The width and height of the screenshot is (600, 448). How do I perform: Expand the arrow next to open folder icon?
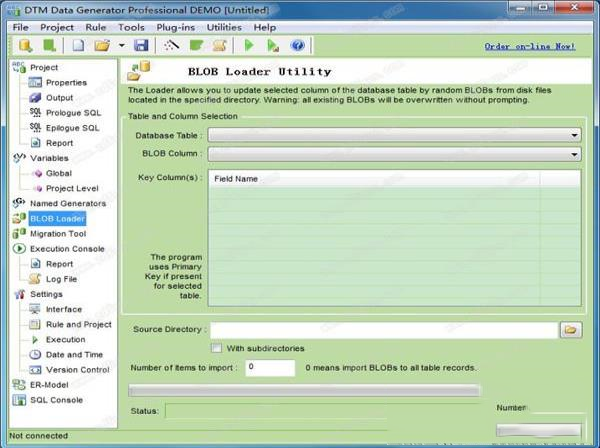(122, 46)
